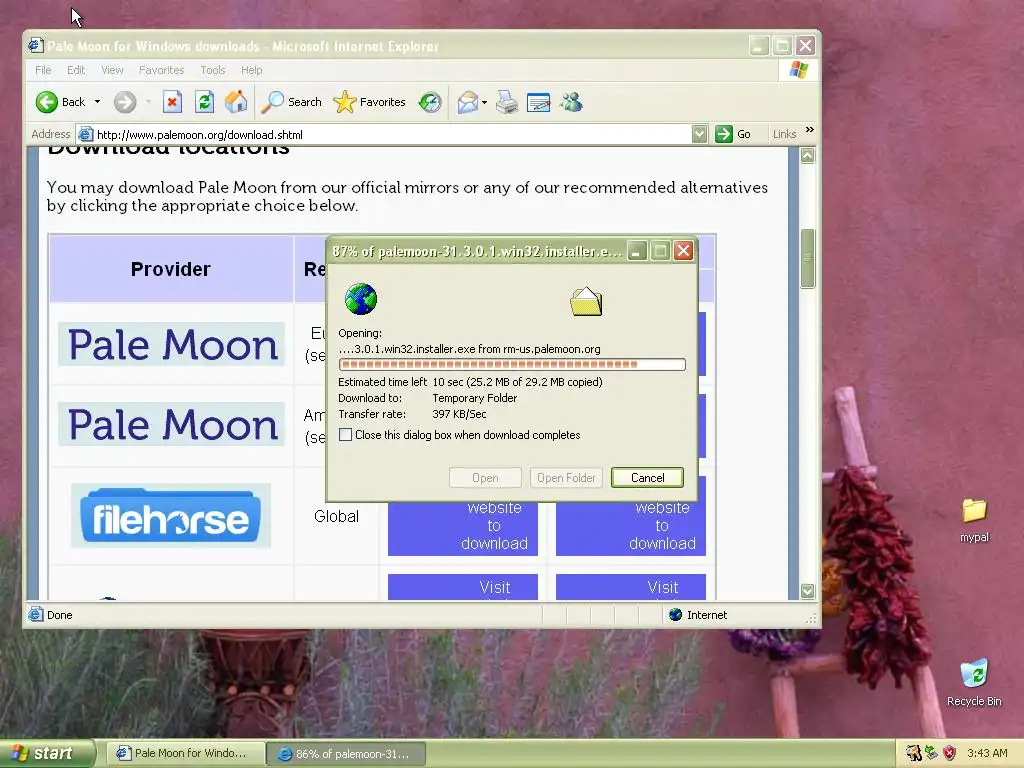This screenshot has height=768, width=1024.
Task: Click the Open Folder button
Action: click(566, 477)
